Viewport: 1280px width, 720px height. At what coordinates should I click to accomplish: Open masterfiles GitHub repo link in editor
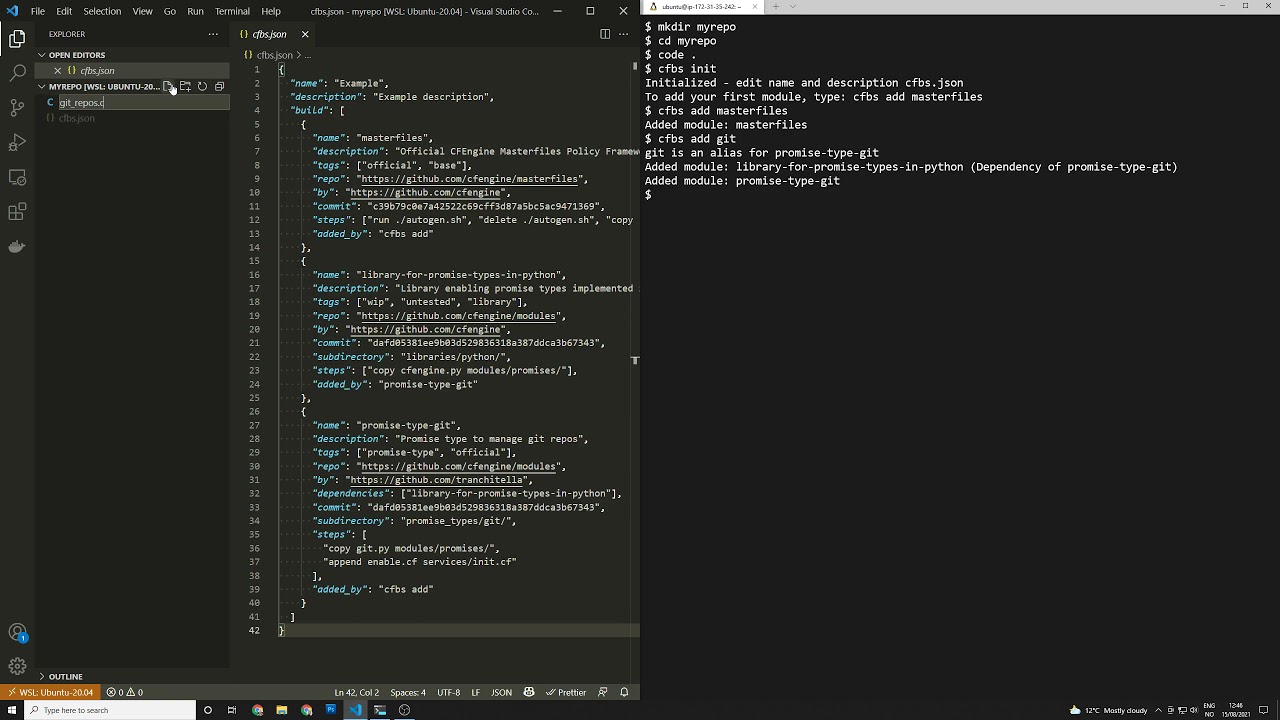[x=468, y=179]
